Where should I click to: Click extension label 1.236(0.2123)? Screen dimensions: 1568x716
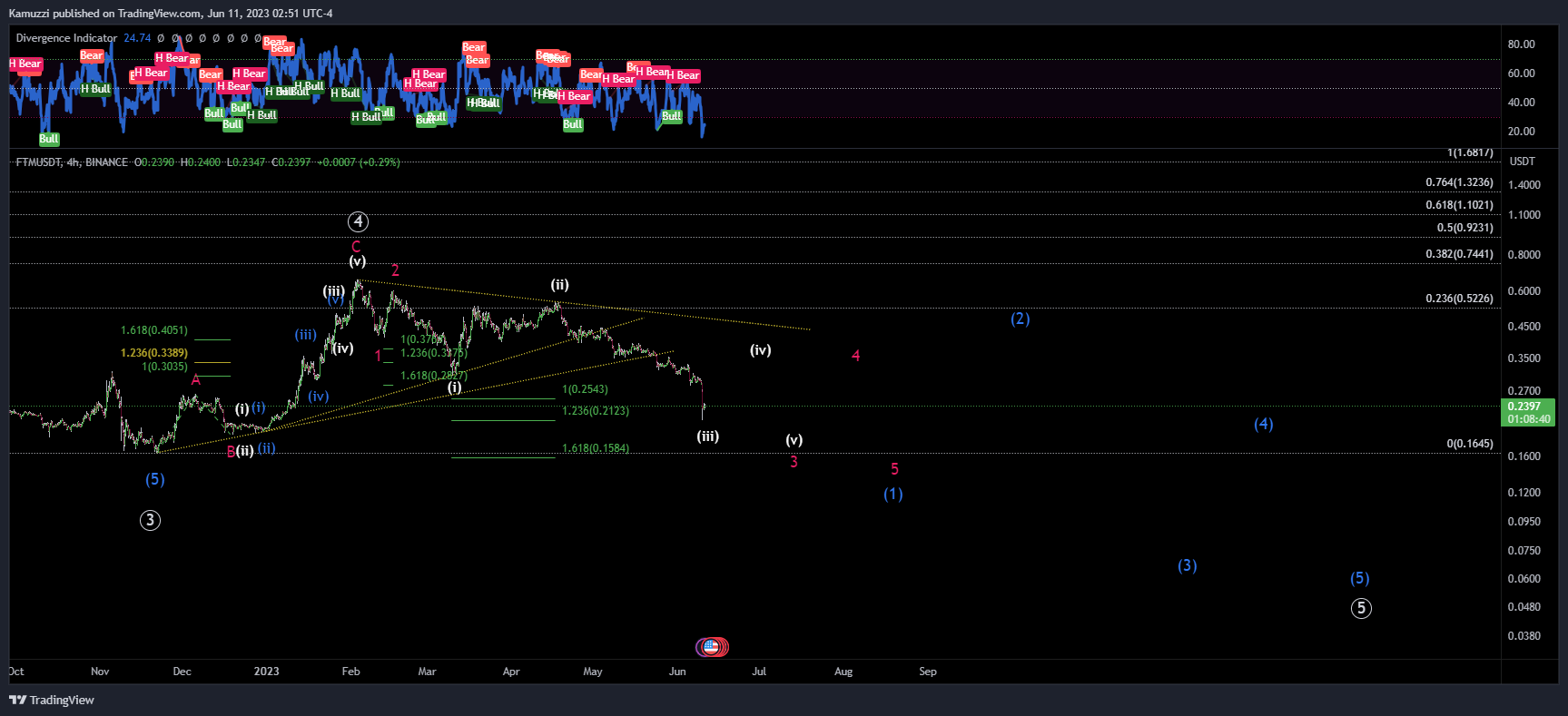click(596, 411)
